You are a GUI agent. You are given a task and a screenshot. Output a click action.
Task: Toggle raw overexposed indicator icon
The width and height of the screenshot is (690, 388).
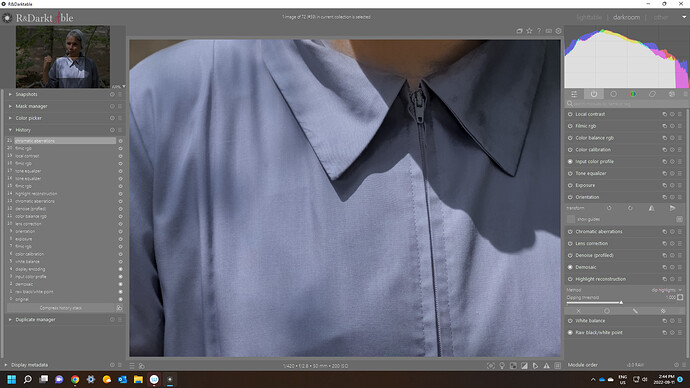[513, 366]
